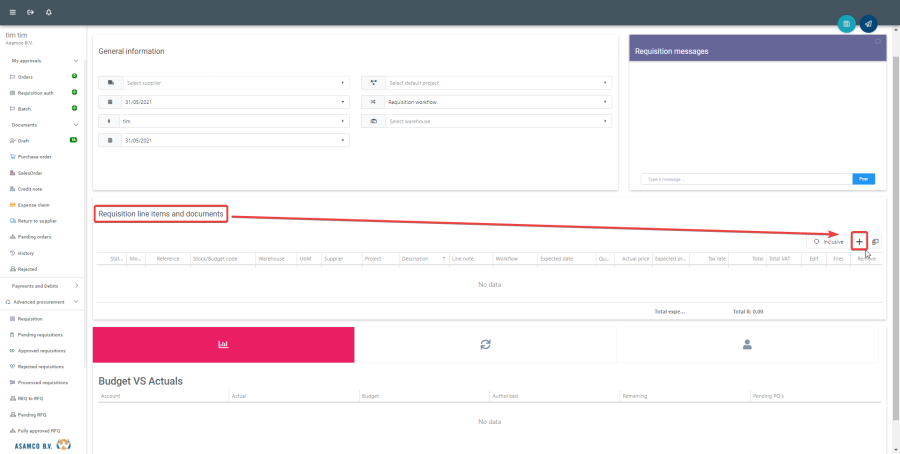Viewport: 900px width, 454px height.
Task: Expand the Payments and Debits section
Action: point(76,286)
